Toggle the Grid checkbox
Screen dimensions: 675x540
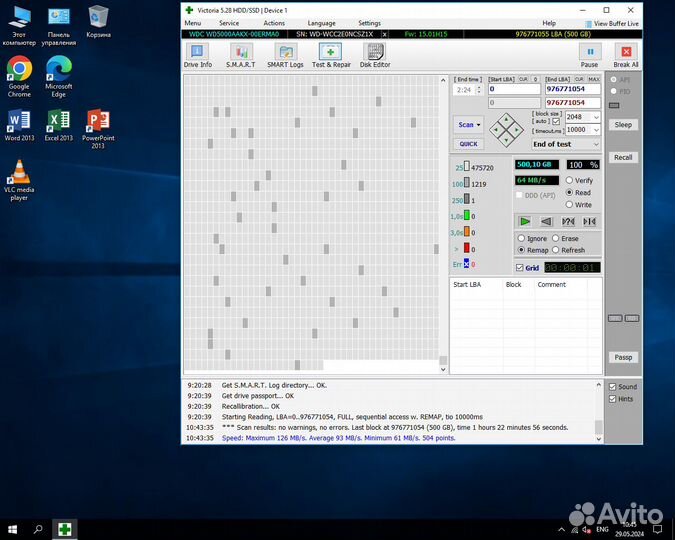(520, 268)
